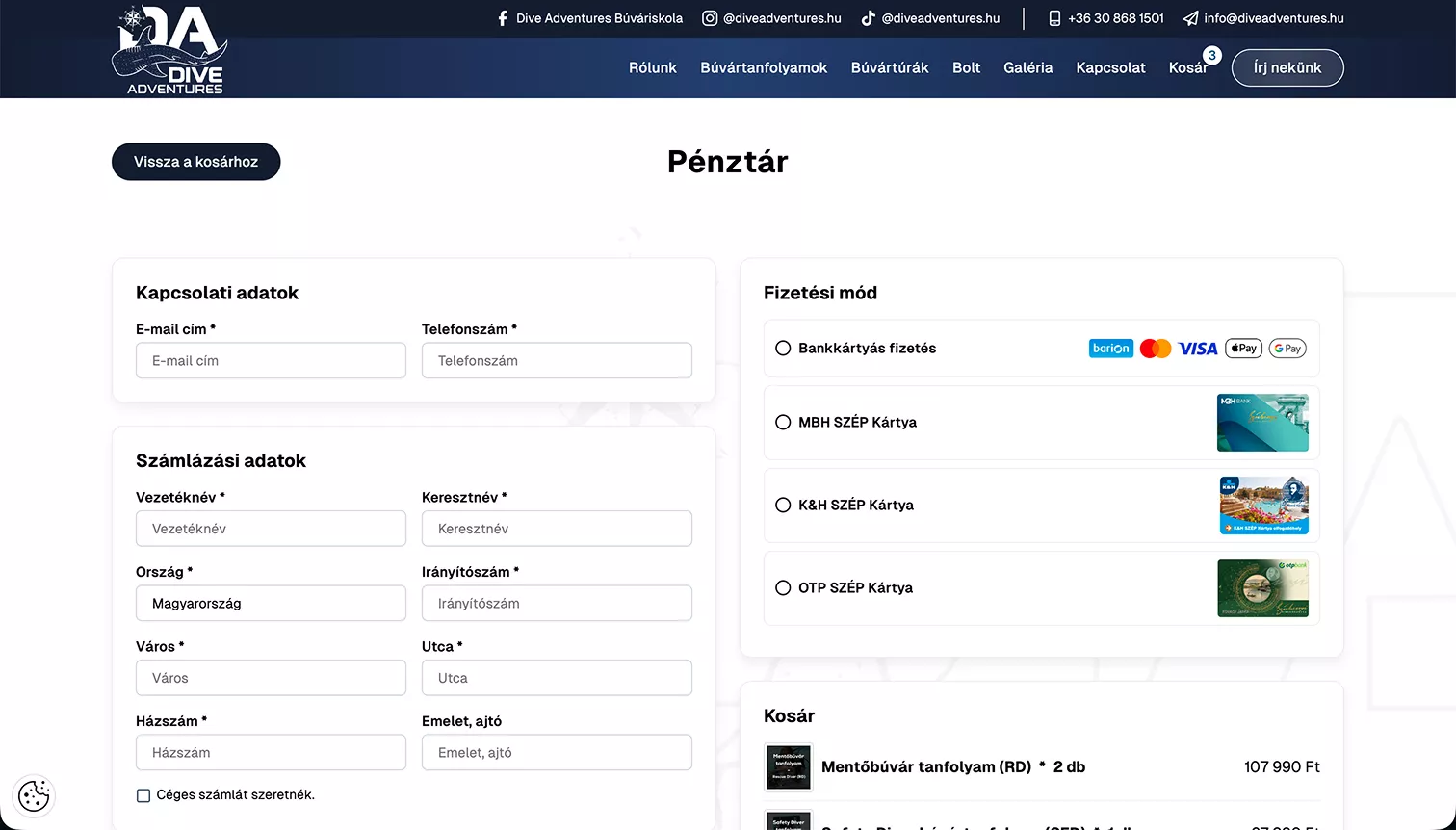Click info@diveadventures.hu email link
The image size is (1456, 830).
(x=1273, y=18)
